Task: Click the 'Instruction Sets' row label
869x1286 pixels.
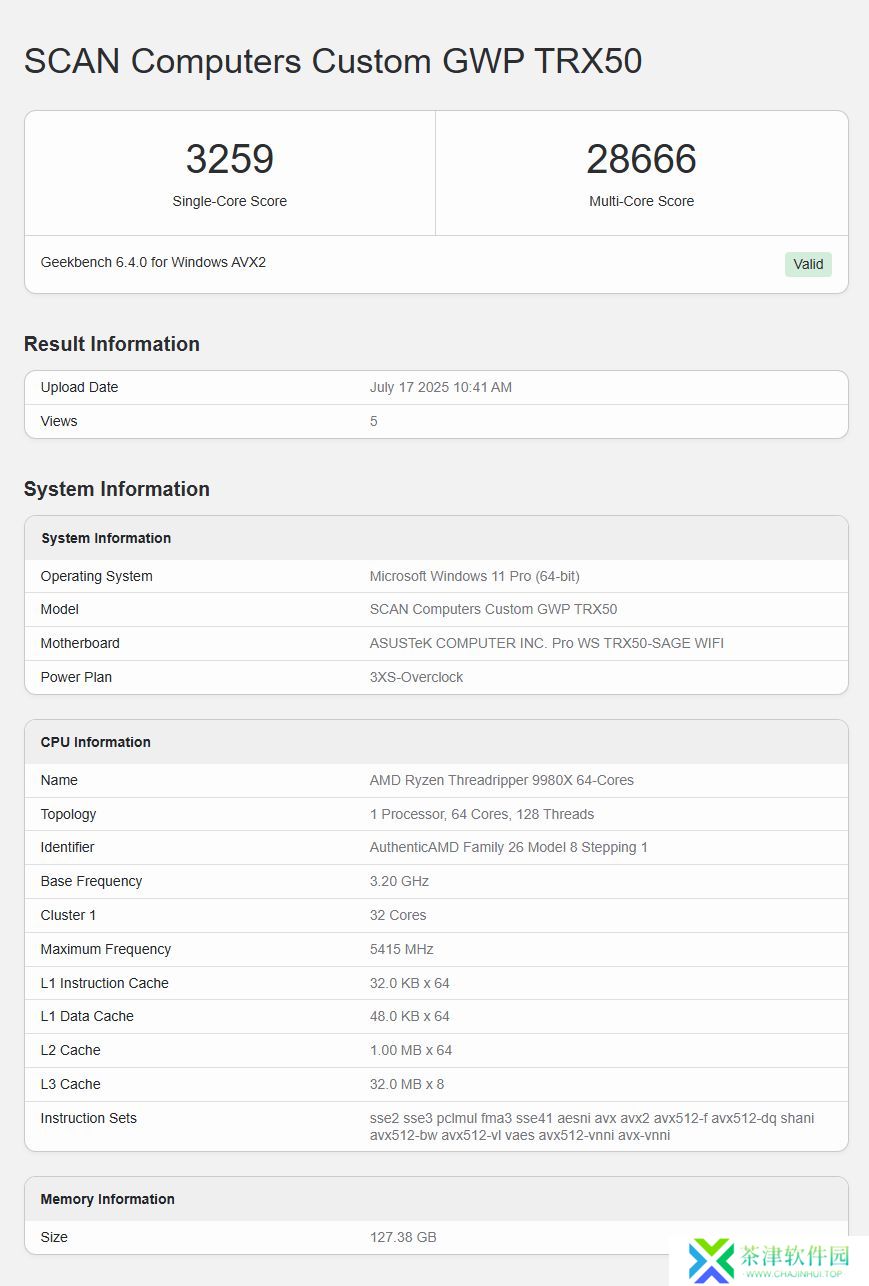Action: [x=89, y=1118]
